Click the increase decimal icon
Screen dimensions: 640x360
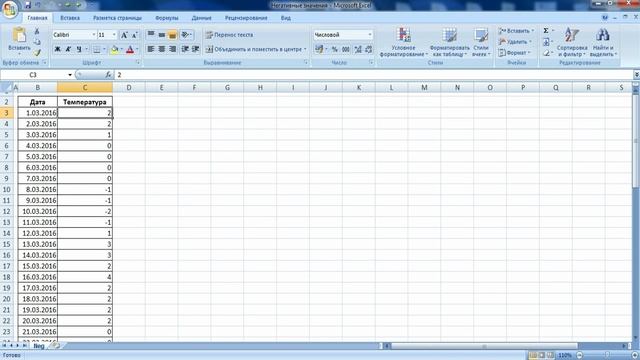point(358,49)
